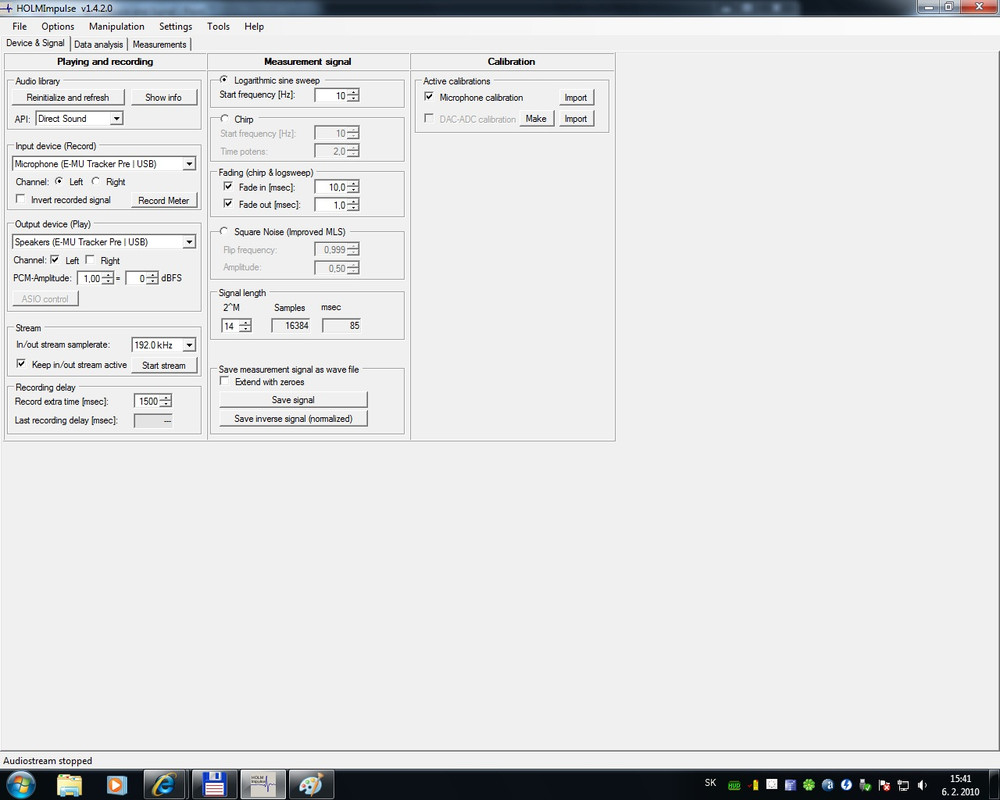Open the blue lightning bolt tray icon

pyautogui.click(x=846, y=785)
